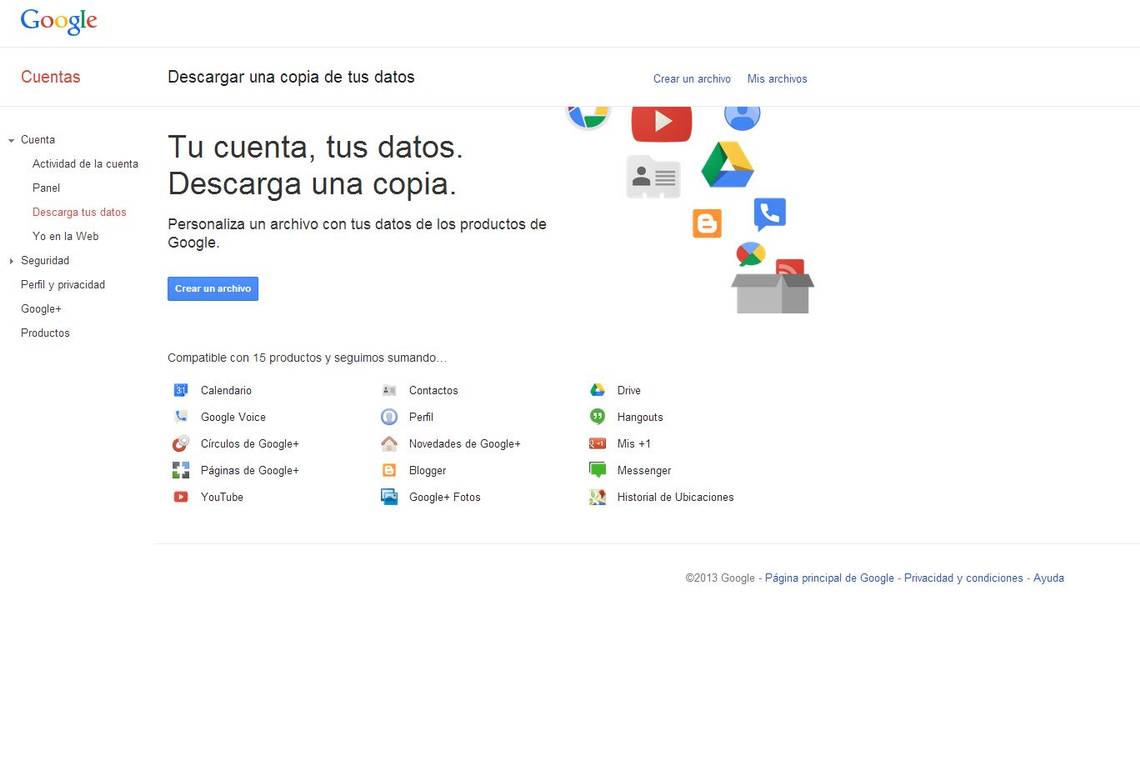Click the Círculos de Google+ icon
This screenshot has width=1140, height=760.
181,444
